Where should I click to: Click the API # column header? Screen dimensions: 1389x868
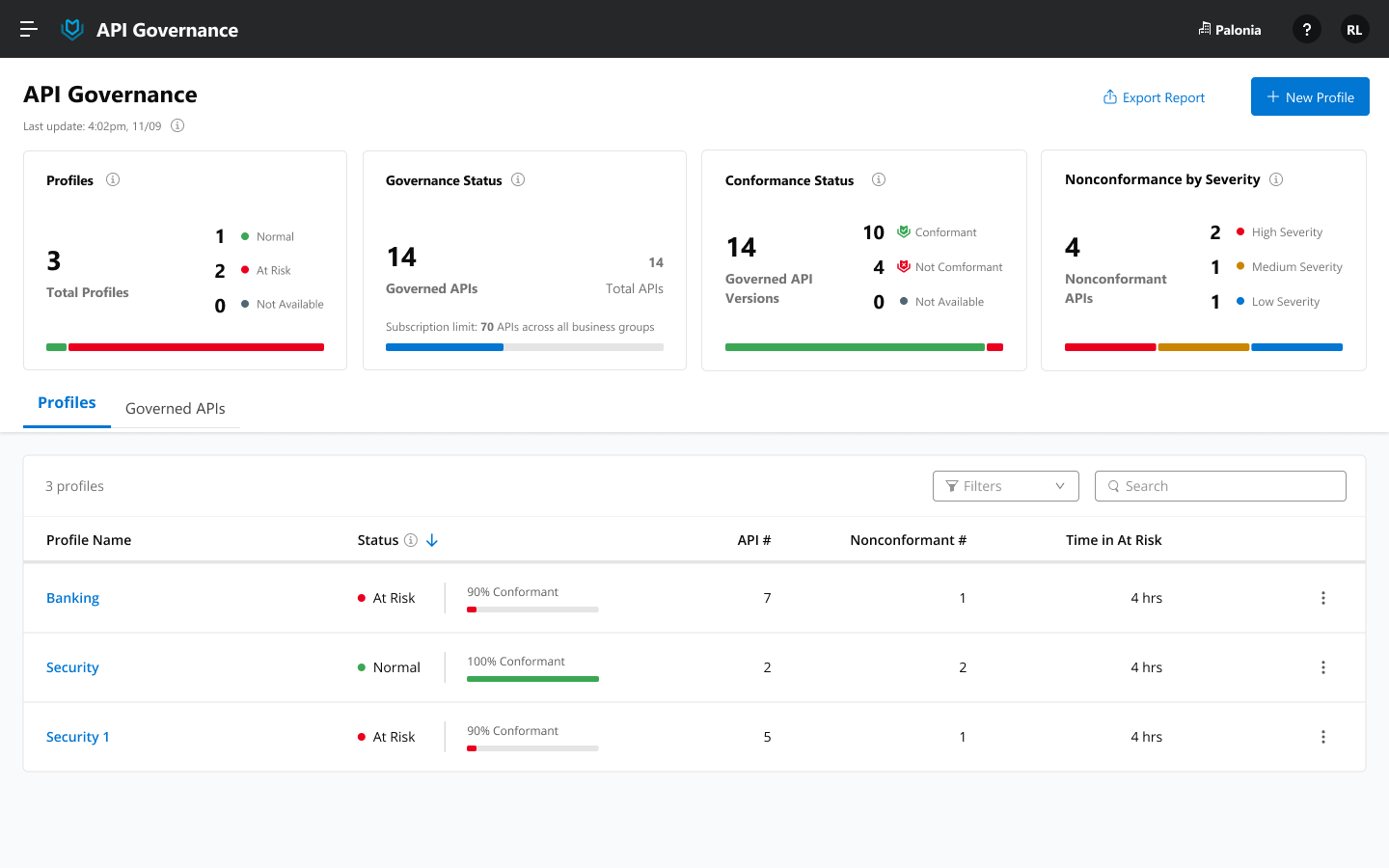(754, 540)
